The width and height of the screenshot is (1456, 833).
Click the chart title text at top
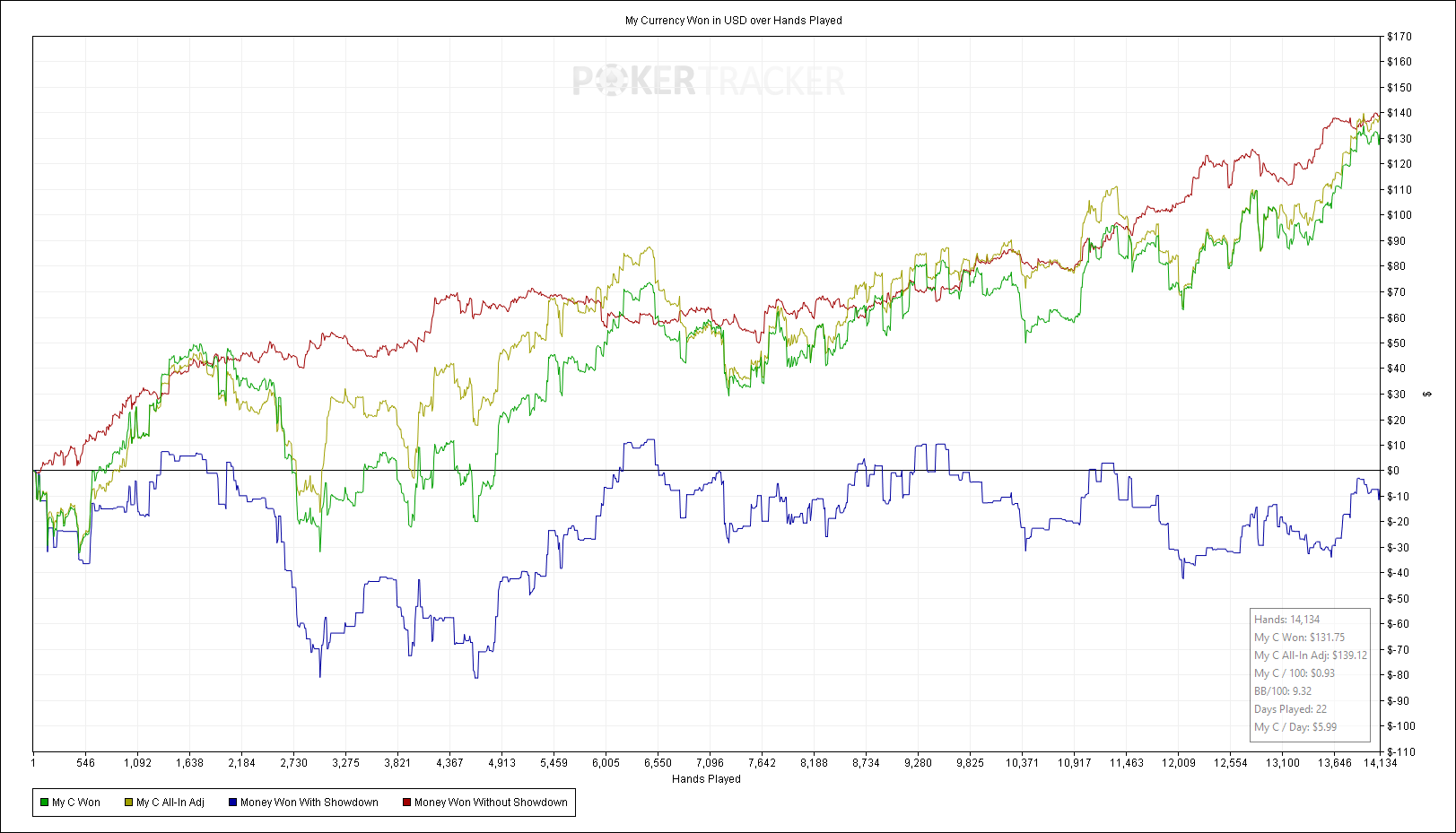pos(733,21)
